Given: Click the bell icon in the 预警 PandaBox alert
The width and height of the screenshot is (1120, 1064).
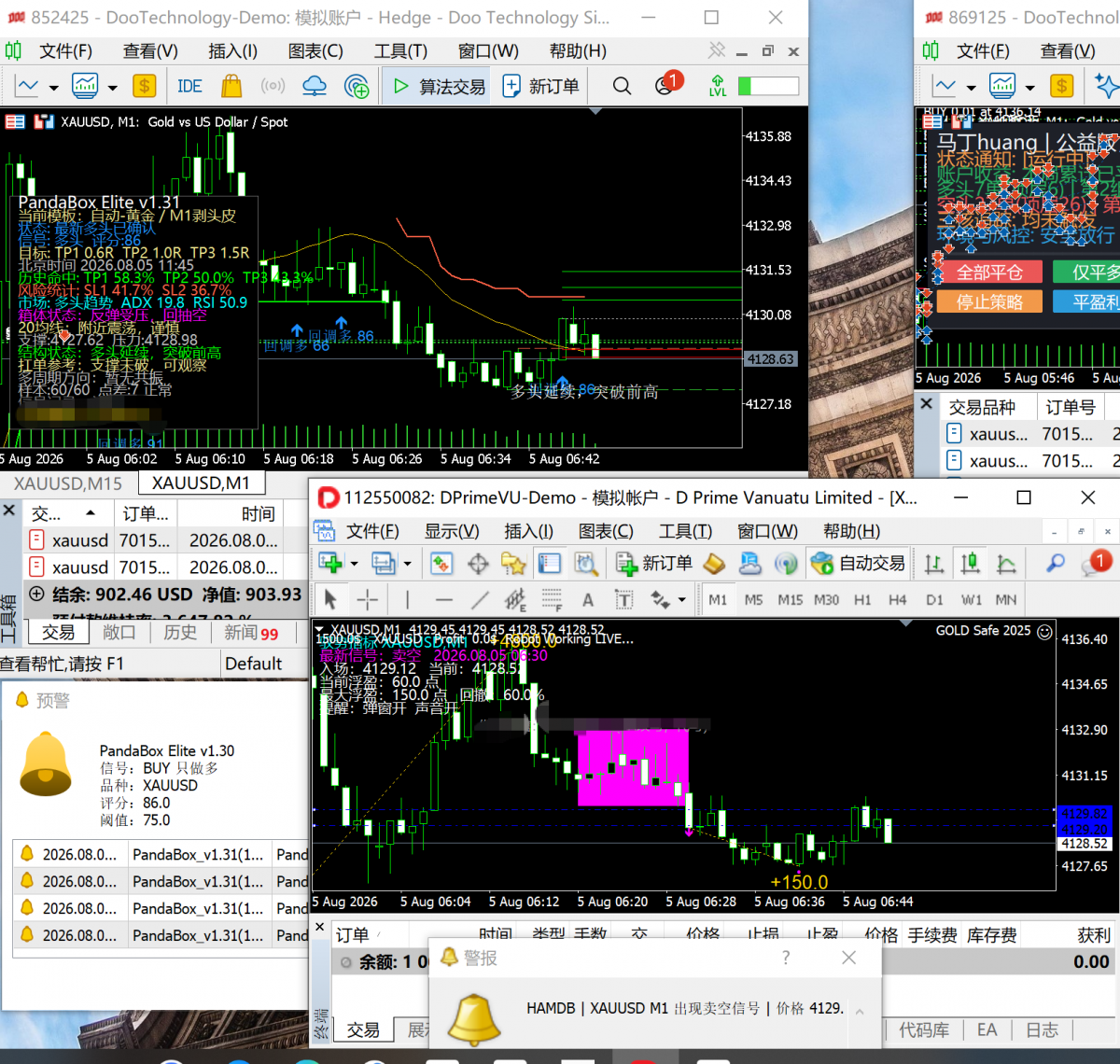Looking at the screenshot, I should 45,764.
